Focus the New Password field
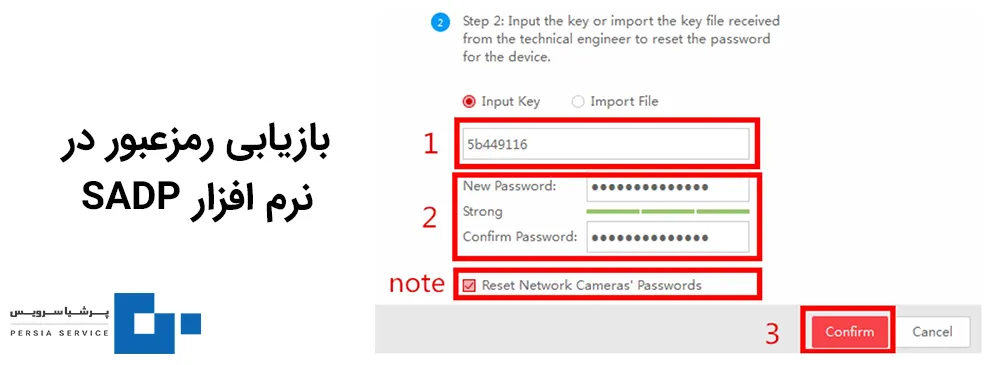The width and height of the screenshot is (990, 365). coord(667,188)
